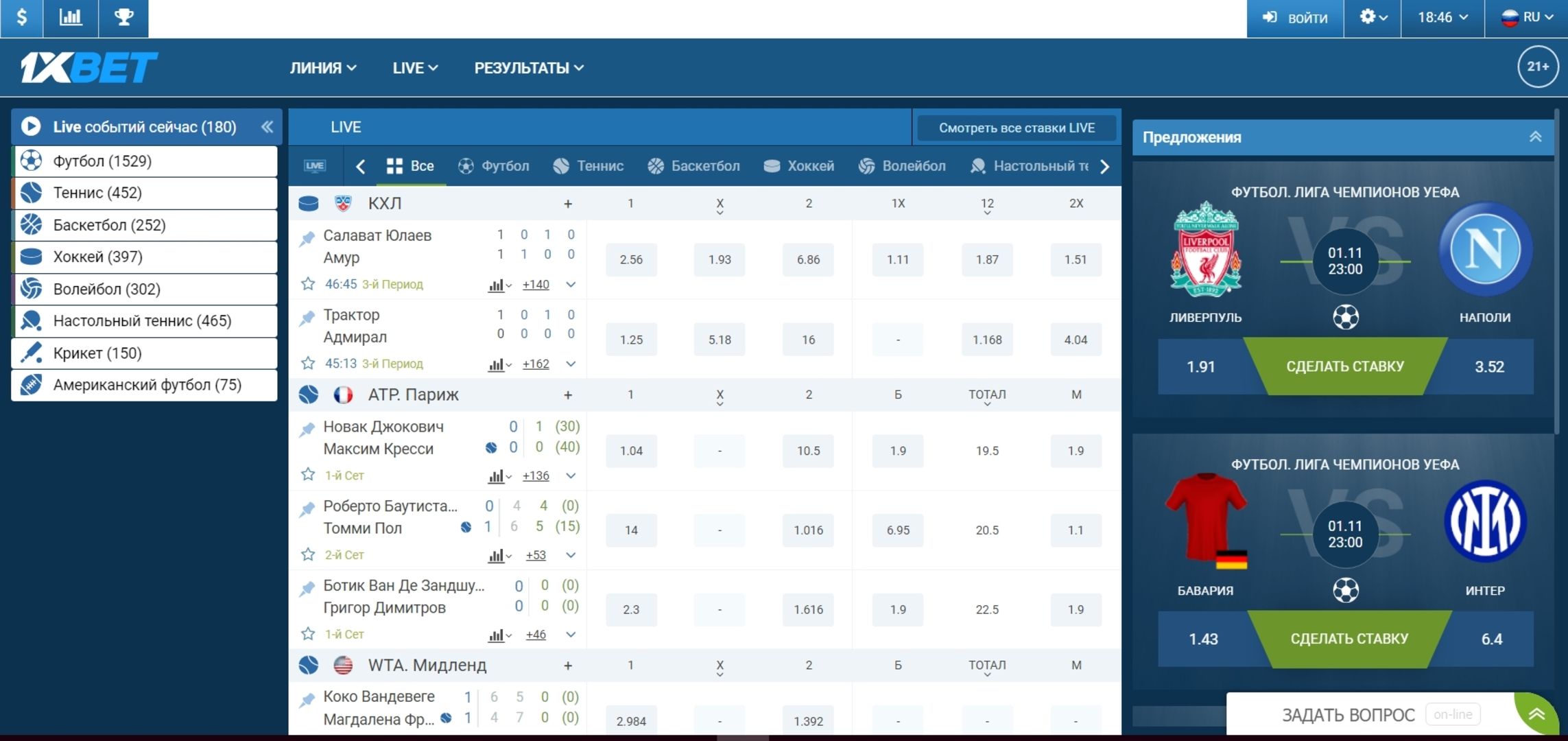Click the red Бавария jersey image
This screenshot has height=741, width=1568.
click(1206, 521)
